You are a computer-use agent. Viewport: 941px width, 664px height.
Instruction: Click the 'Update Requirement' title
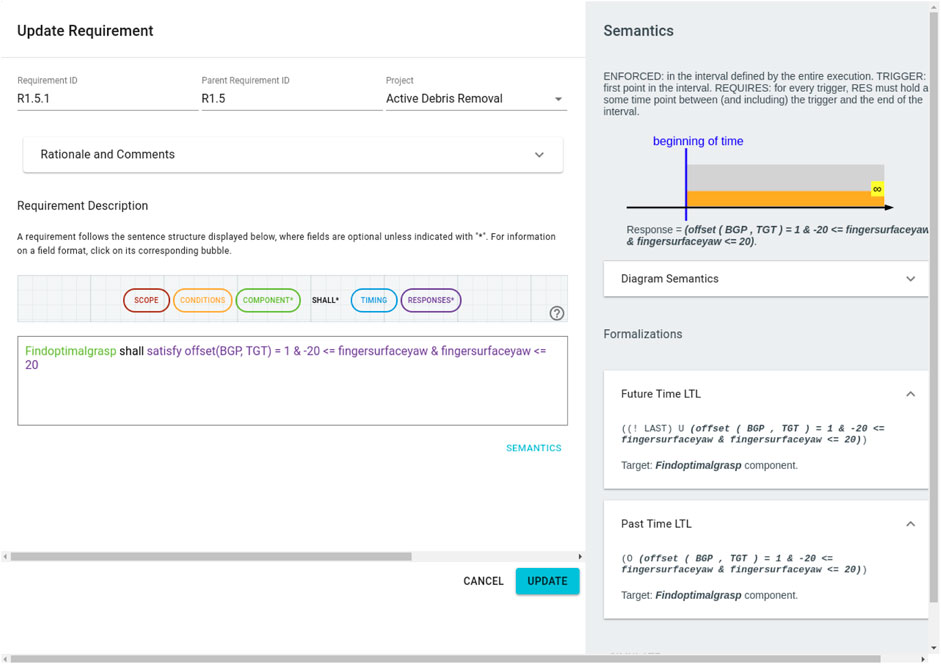click(x=85, y=31)
